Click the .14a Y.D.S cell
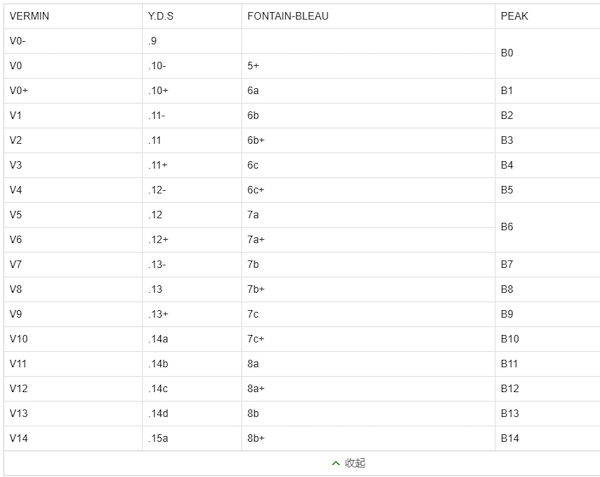 click(158, 339)
